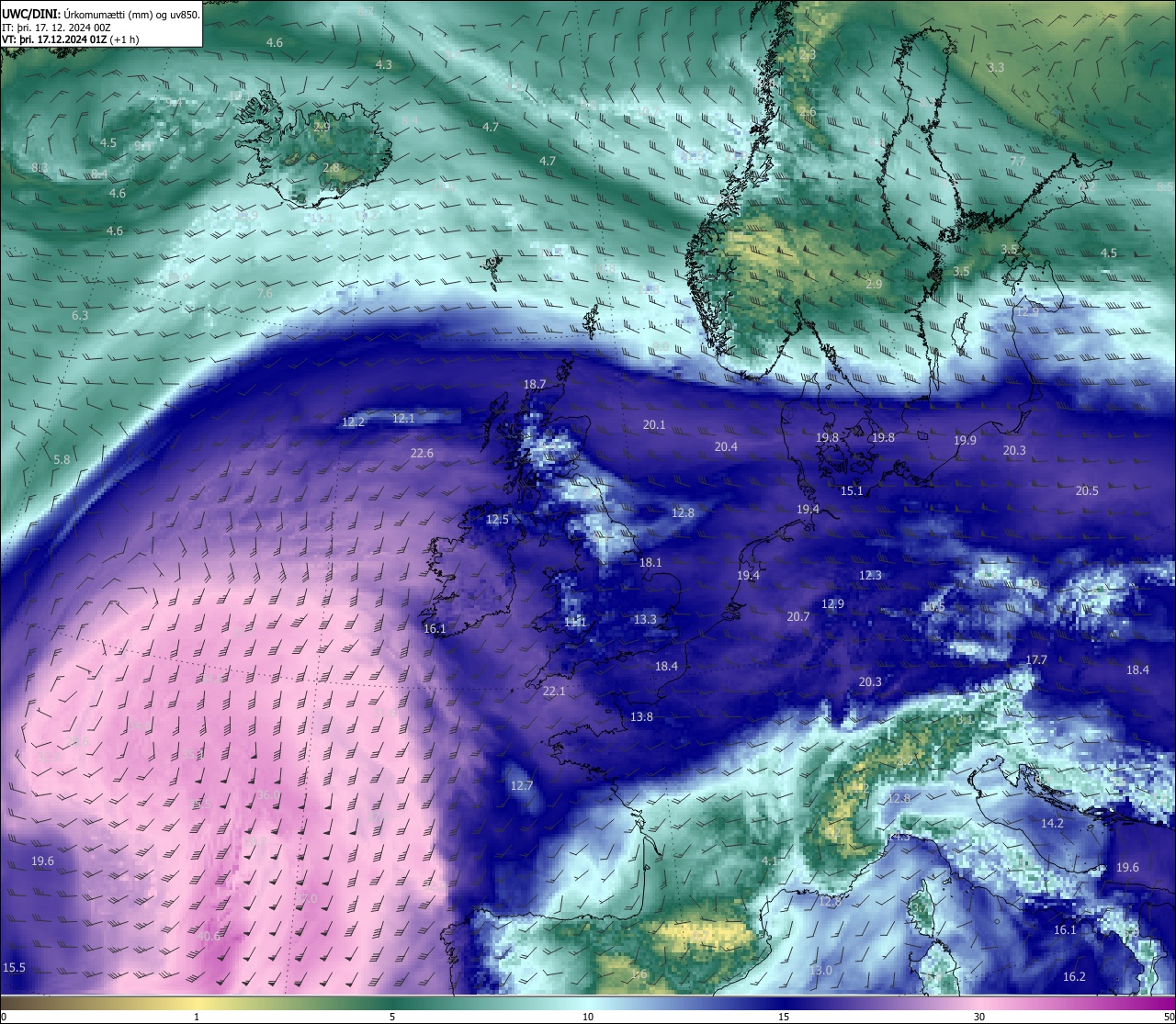Click the 15.5 value at the left edge

14,968
